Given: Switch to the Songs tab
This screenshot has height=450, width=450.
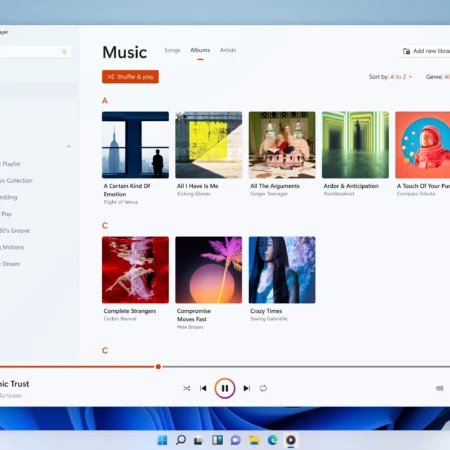Looking at the screenshot, I should coord(172,50).
